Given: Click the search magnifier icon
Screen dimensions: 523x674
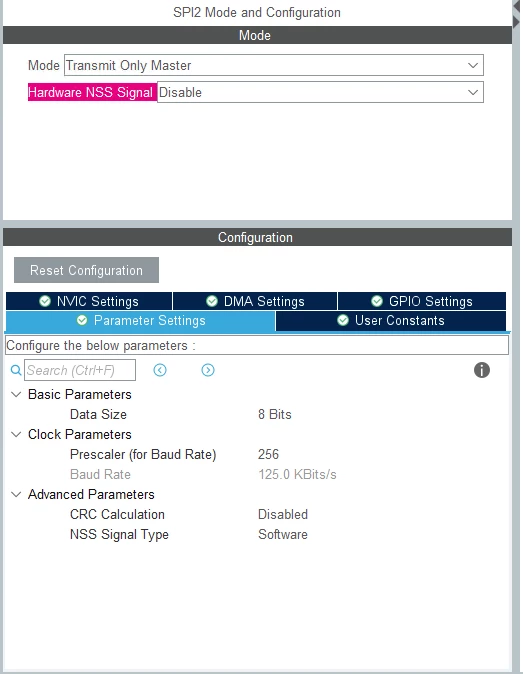Looking at the screenshot, I should [16, 370].
